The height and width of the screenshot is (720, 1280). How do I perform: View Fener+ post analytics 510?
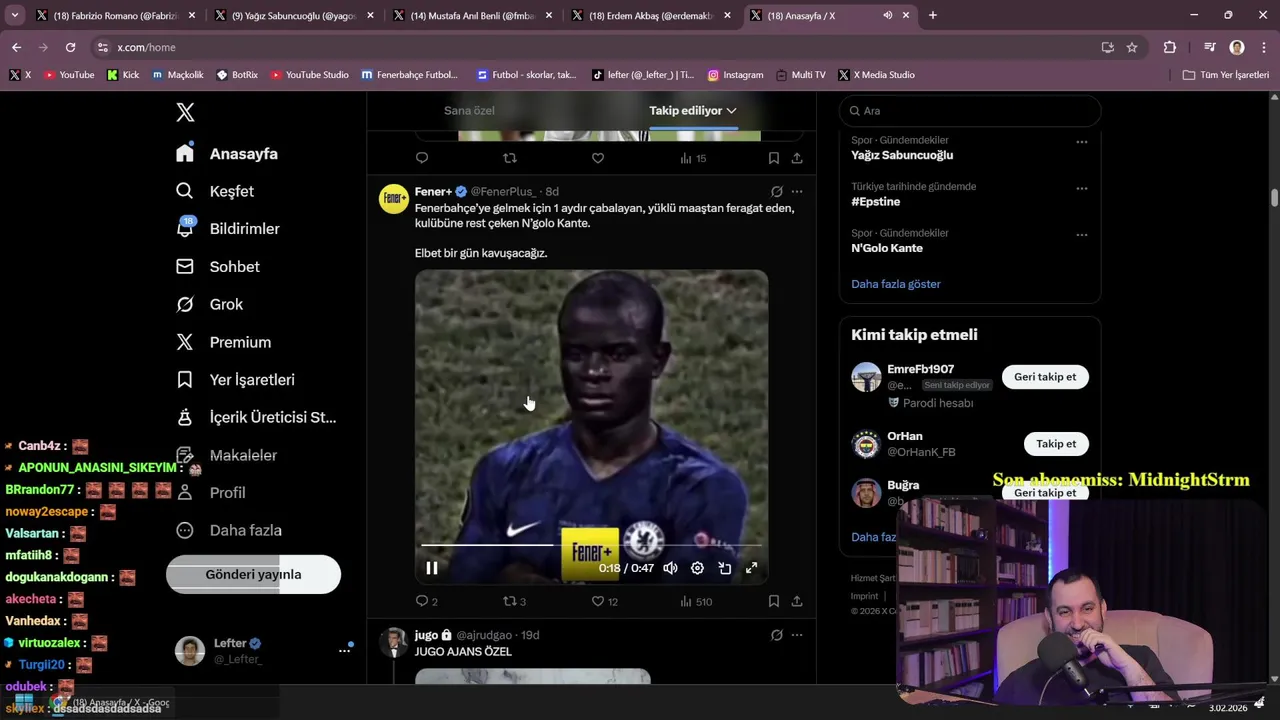(695, 601)
